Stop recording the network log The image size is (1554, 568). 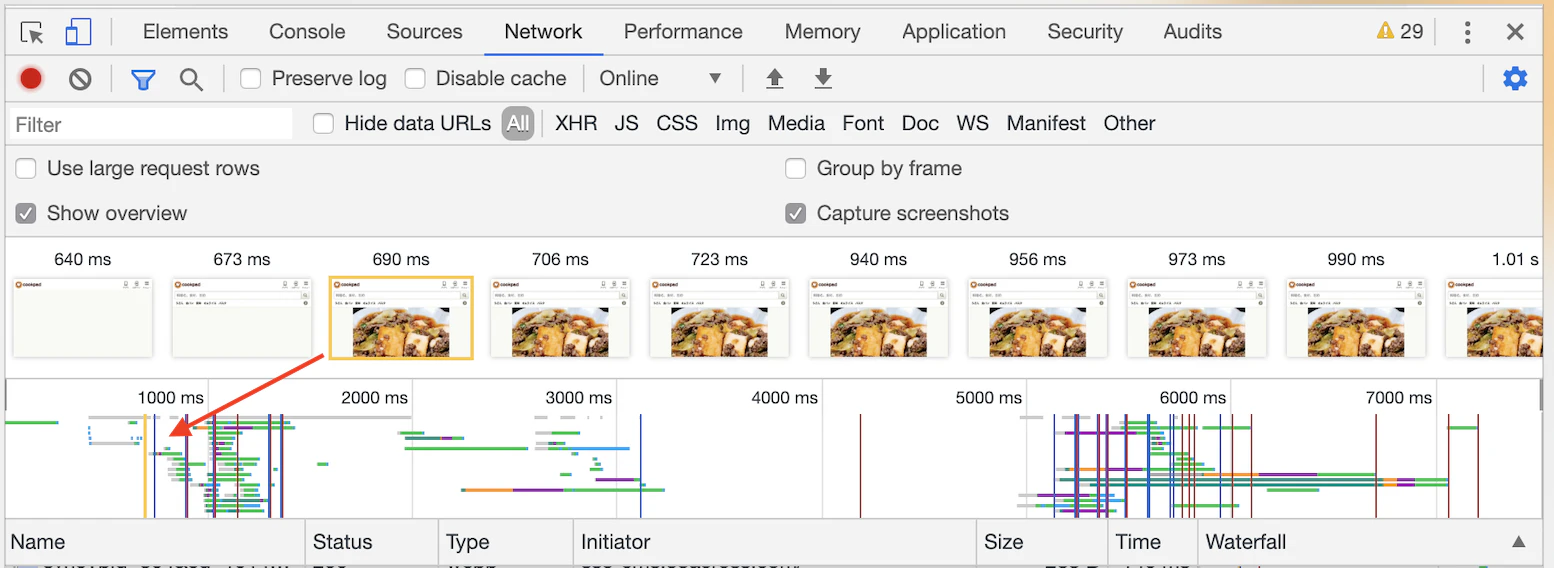pyautogui.click(x=31, y=78)
